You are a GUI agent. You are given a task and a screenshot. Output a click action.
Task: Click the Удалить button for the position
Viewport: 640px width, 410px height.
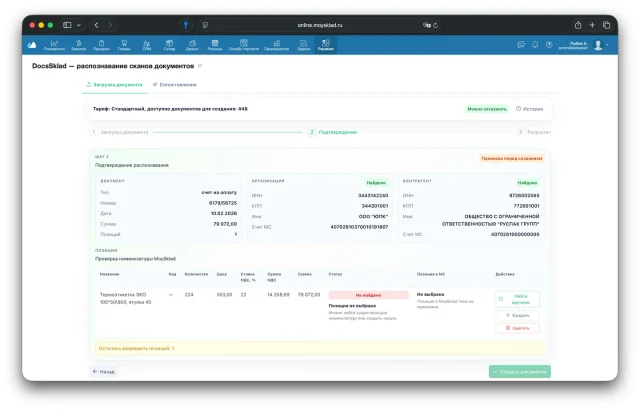tap(518, 328)
